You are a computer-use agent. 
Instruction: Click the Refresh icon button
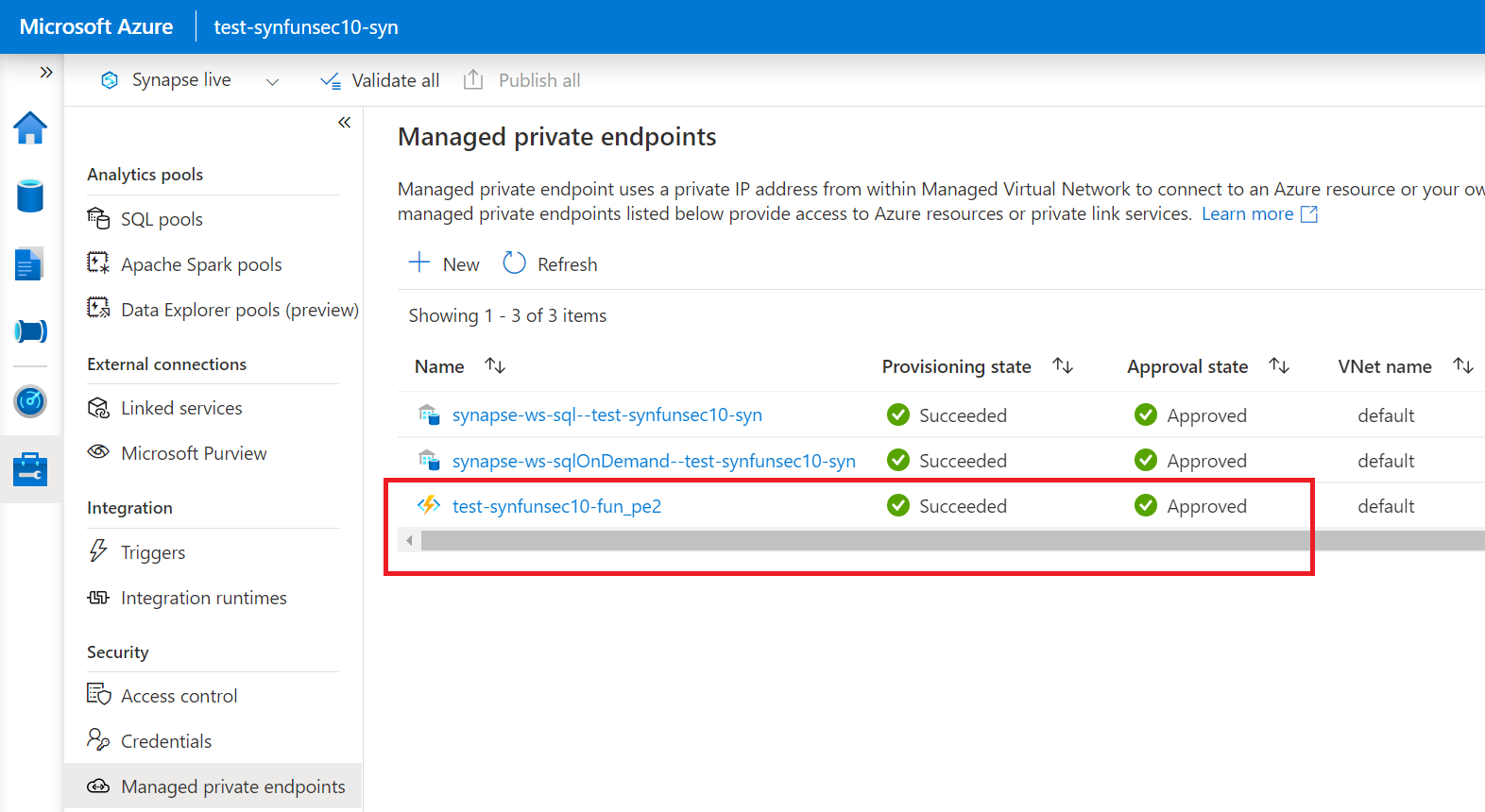coord(514,263)
